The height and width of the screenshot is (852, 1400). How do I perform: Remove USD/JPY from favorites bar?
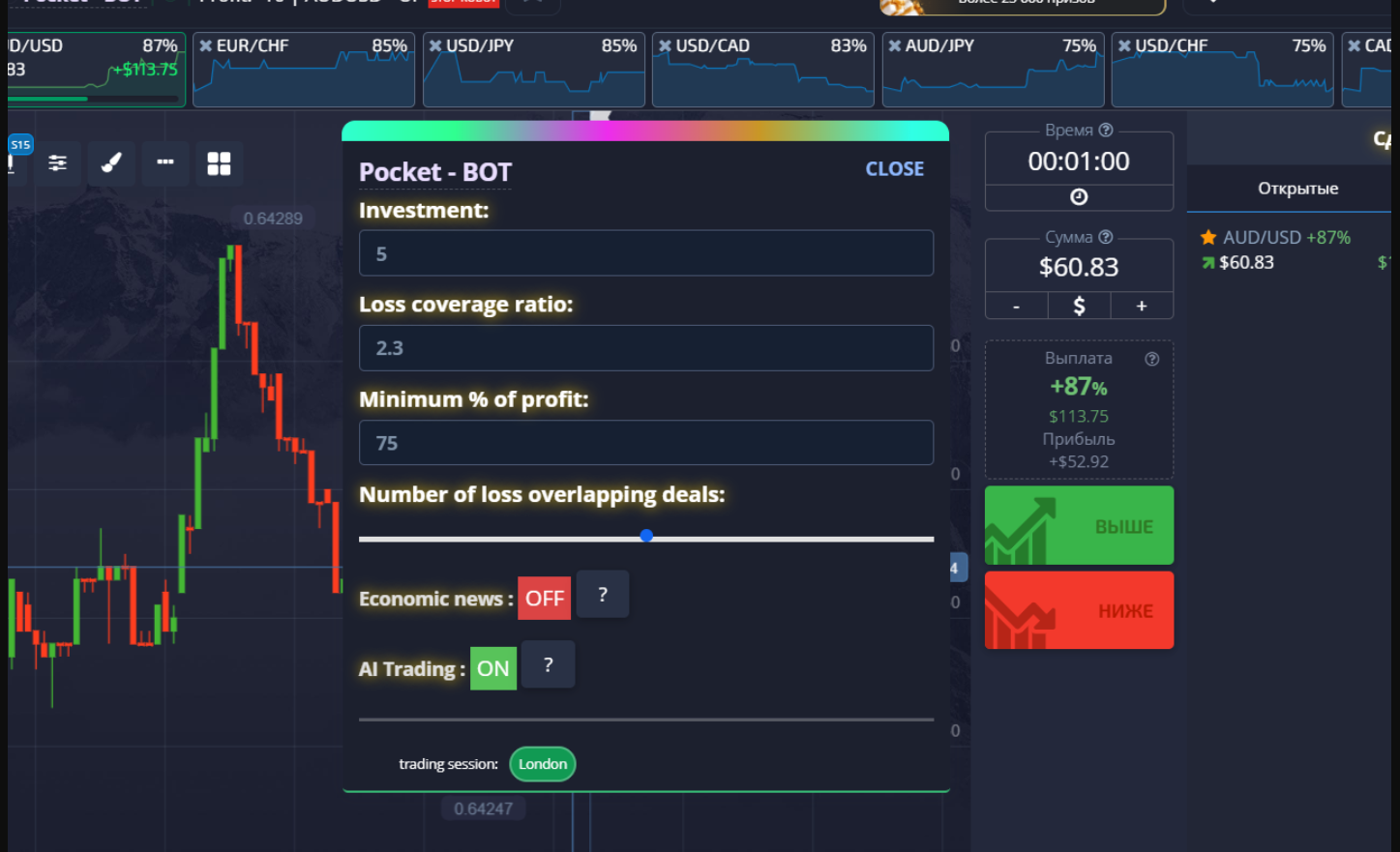tap(435, 45)
